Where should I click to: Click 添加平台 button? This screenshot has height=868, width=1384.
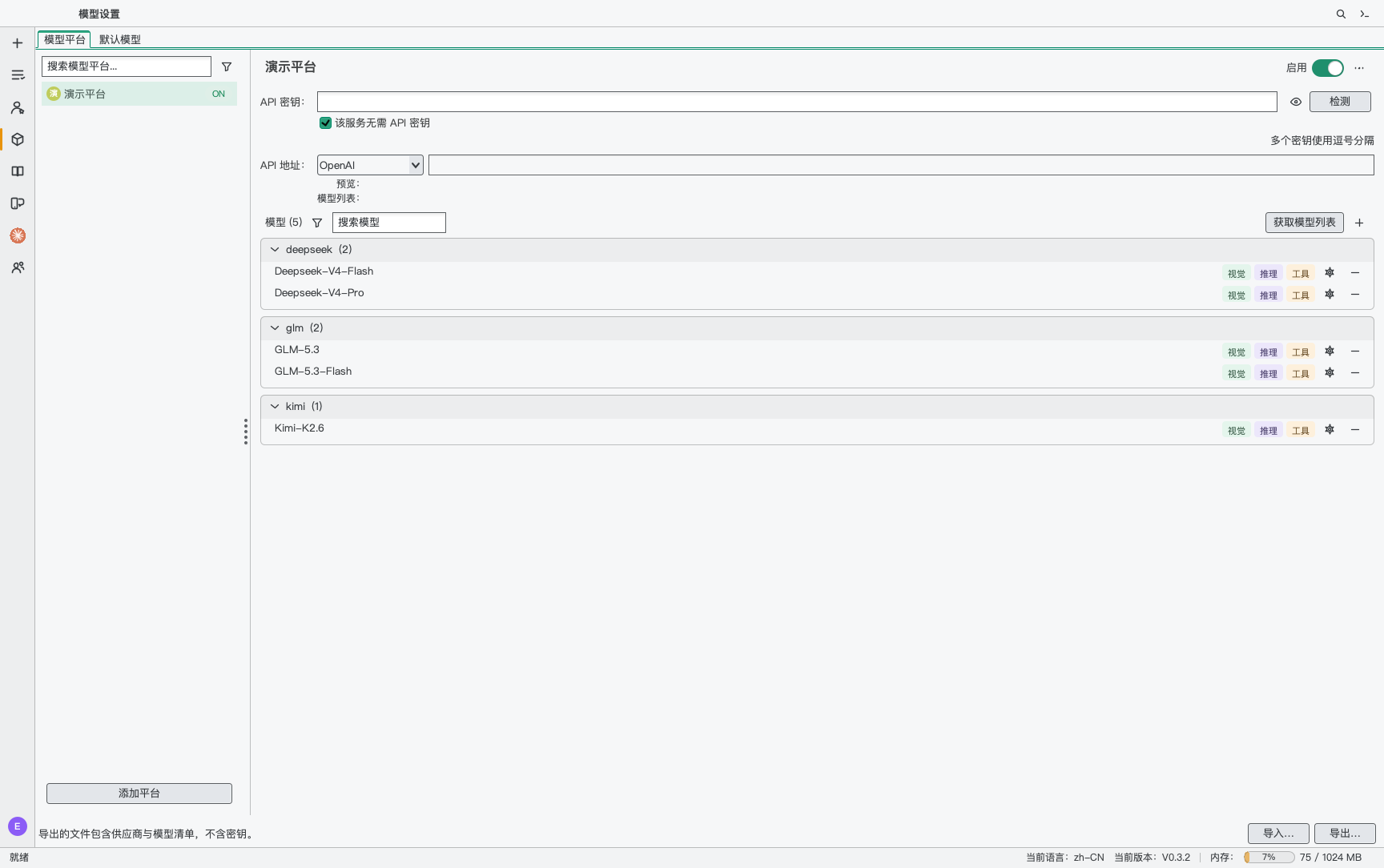coord(139,794)
